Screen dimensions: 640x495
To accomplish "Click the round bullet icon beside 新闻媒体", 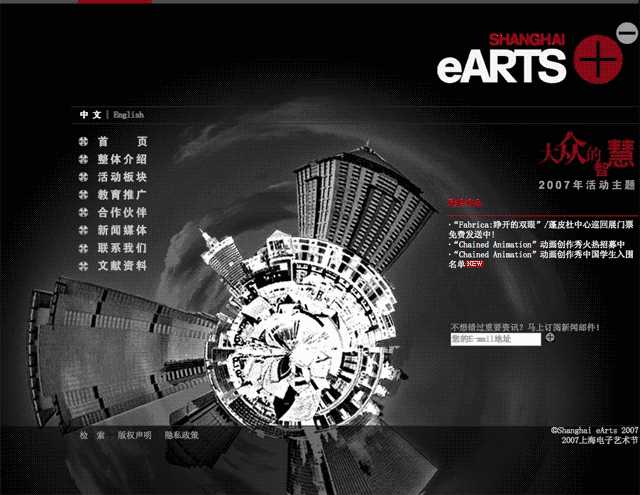I will (83, 230).
